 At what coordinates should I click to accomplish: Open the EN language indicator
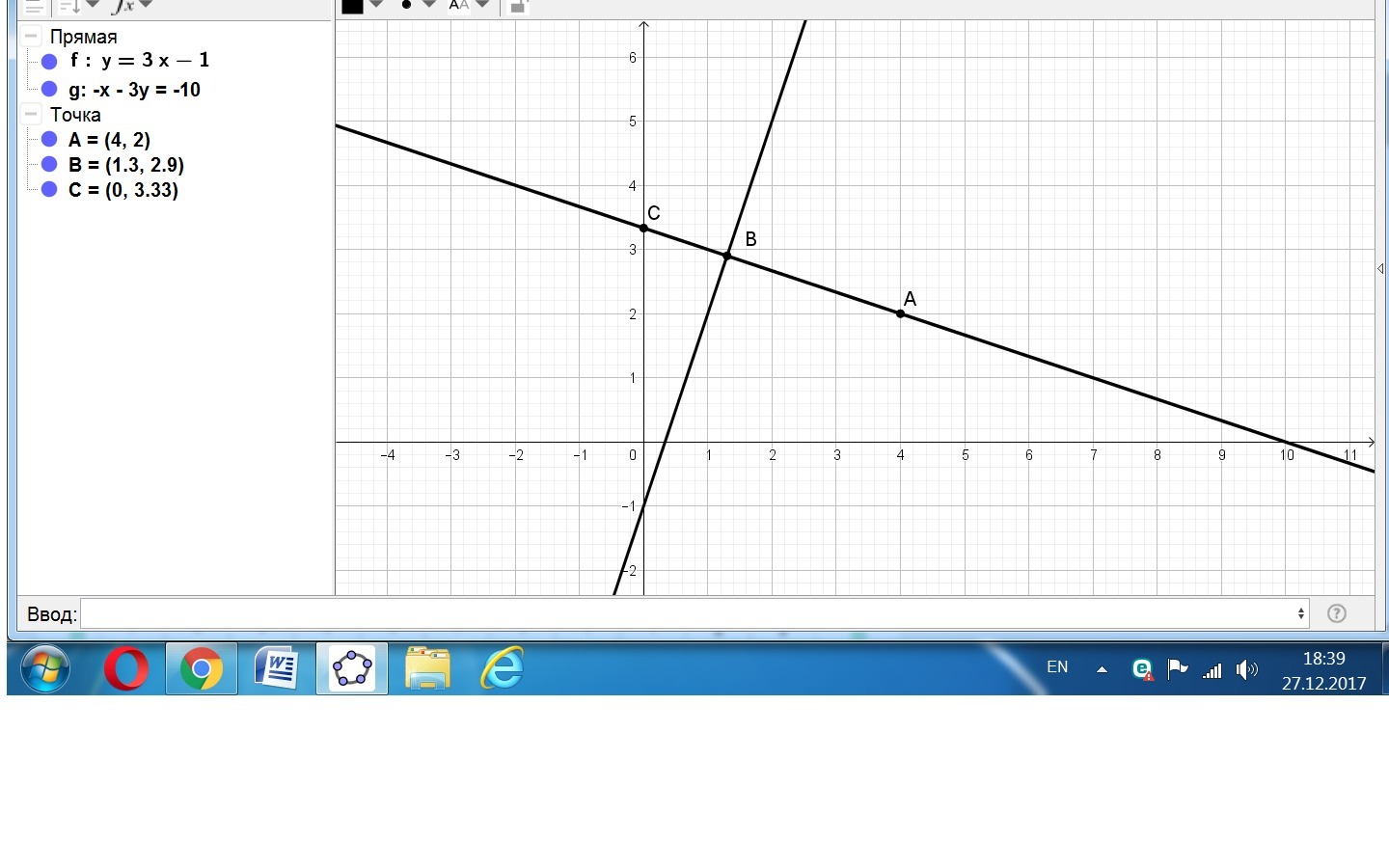[1057, 667]
